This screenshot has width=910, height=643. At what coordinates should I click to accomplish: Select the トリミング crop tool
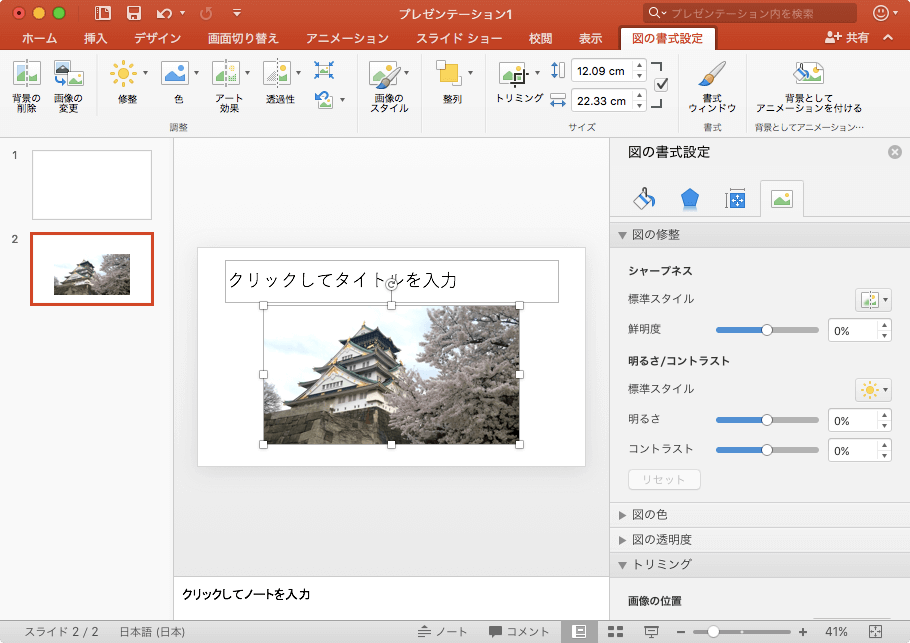pos(514,76)
